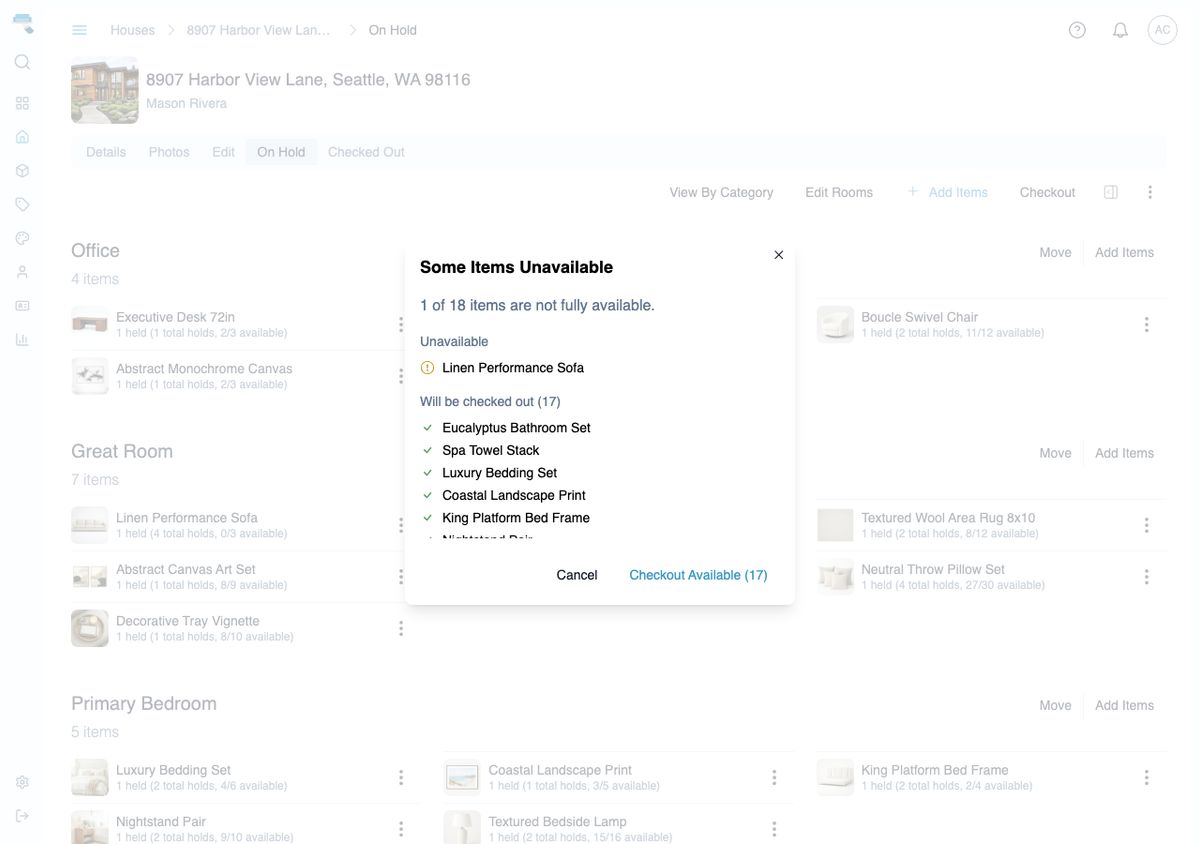
Task: Open options menu for Boucle Swivel Chair
Action: [x=1146, y=324]
